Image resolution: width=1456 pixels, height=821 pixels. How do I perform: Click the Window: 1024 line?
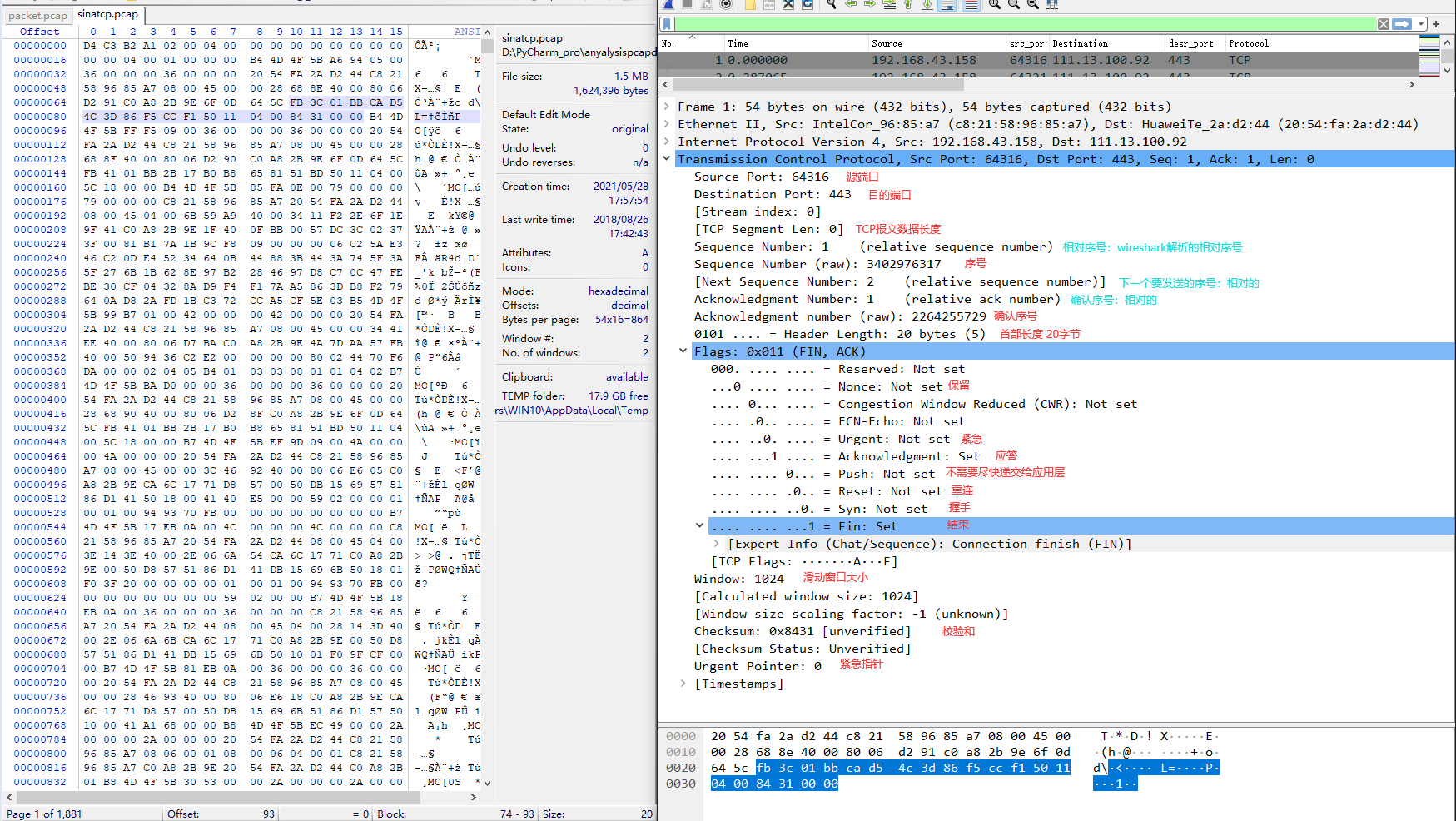click(739, 579)
